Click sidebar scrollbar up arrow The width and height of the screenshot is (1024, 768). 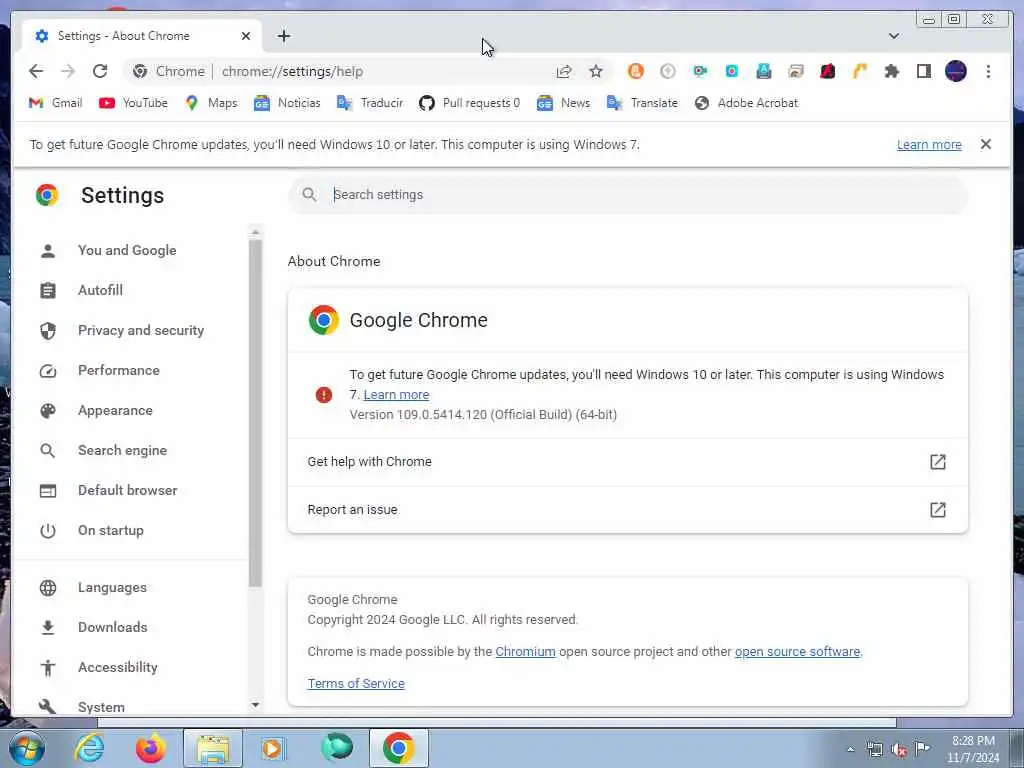pyautogui.click(x=255, y=232)
